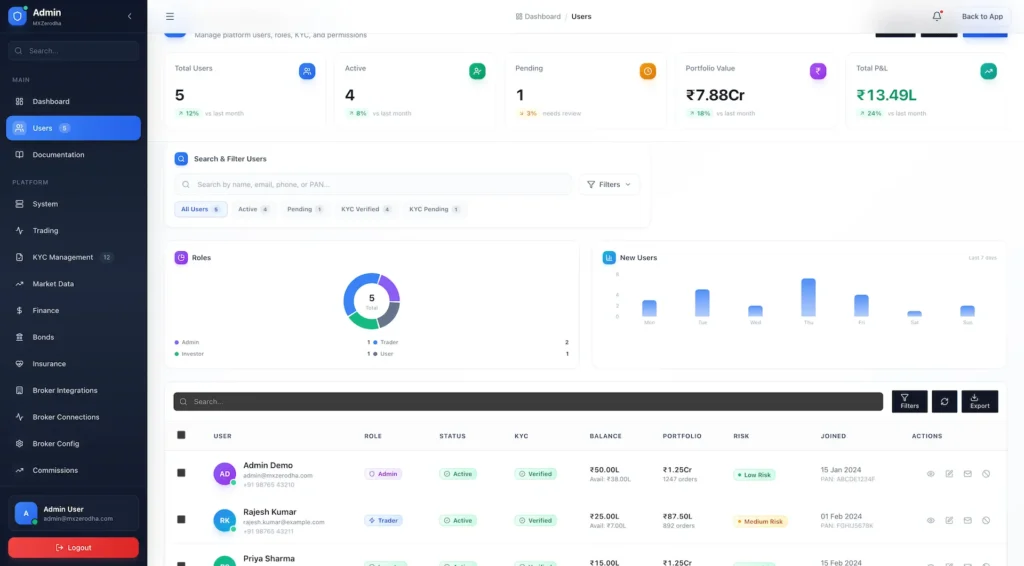Select the KYC Pending tab
Viewport: 1024px width, 566px height.
[x=434, y=210]
